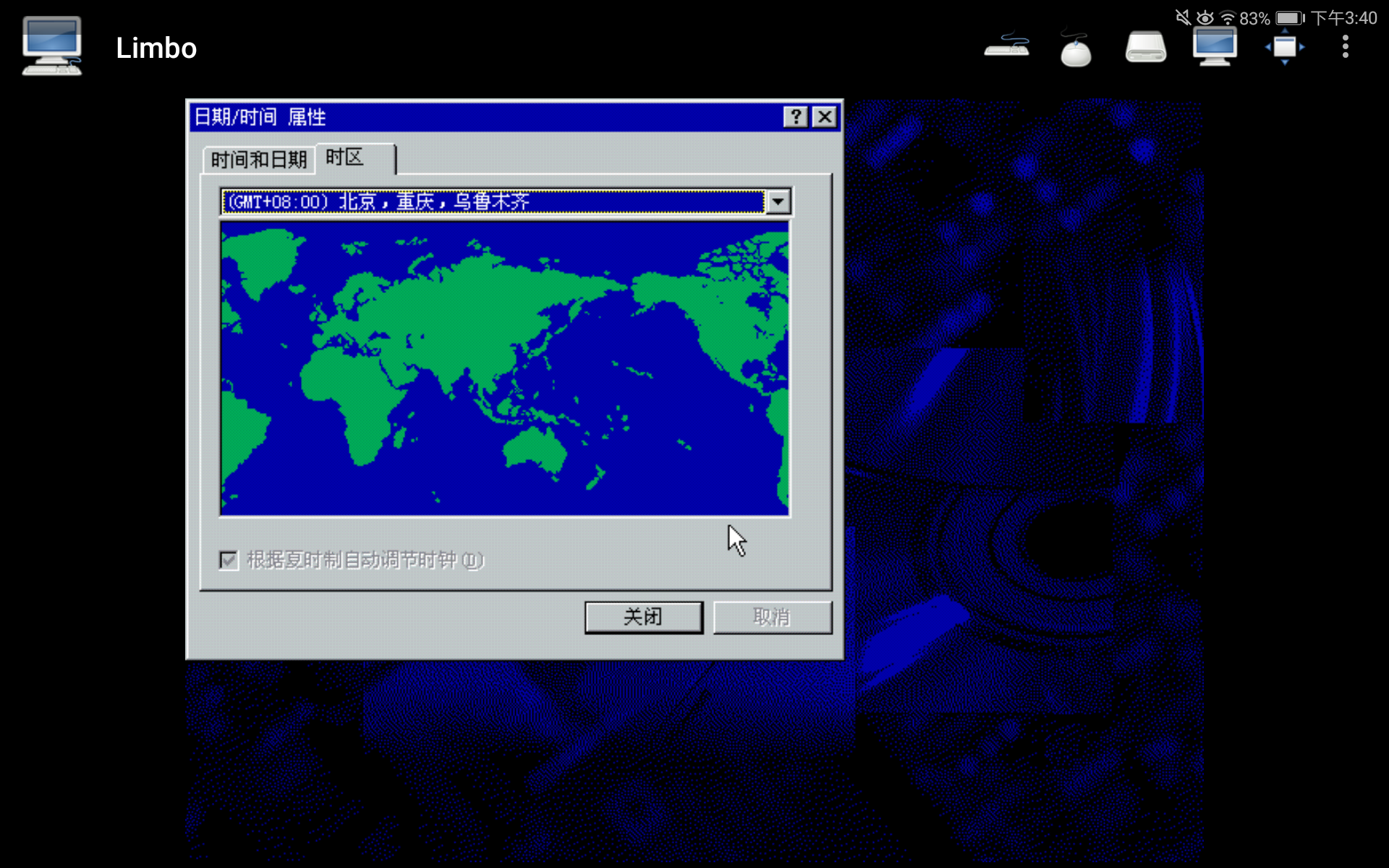Close the 日期/时间 属性 dialog with X
The image size is (1389, 868).
pos(825,117)
